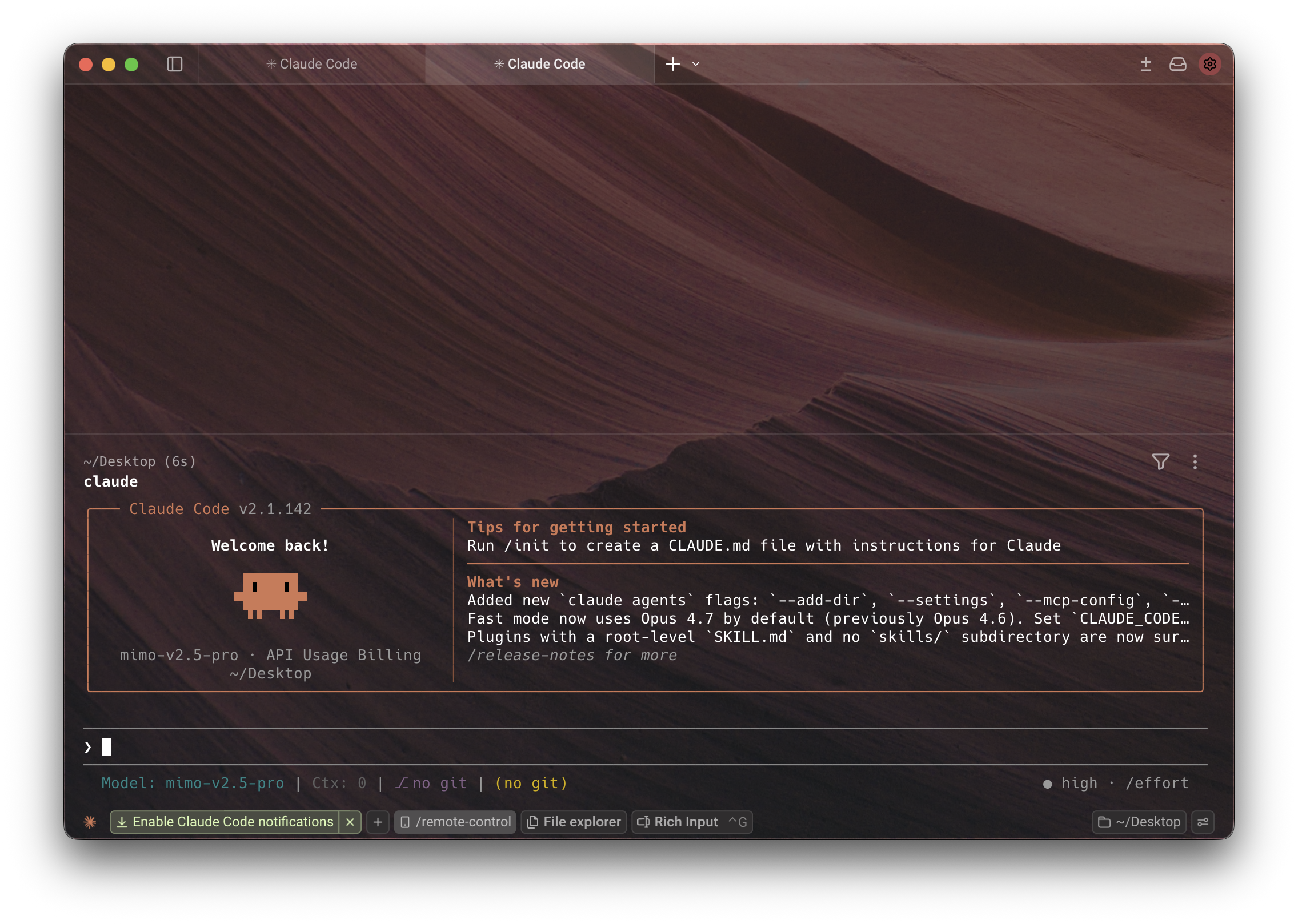This screenshot has width=1298, height=924.
Task: Click the plus button in bottom toolbar
Action: [x=378, y=822]
